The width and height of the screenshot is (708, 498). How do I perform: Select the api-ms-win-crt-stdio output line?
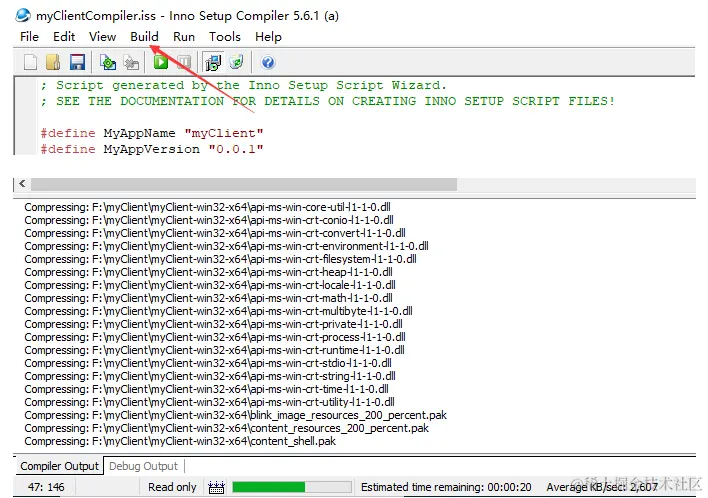pos(208,363)
